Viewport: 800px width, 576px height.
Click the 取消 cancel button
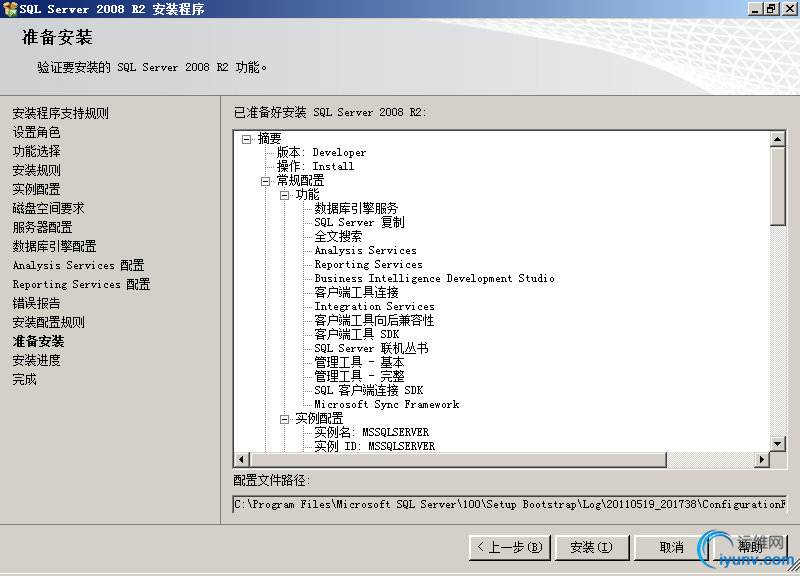click(x=671, y=547)
